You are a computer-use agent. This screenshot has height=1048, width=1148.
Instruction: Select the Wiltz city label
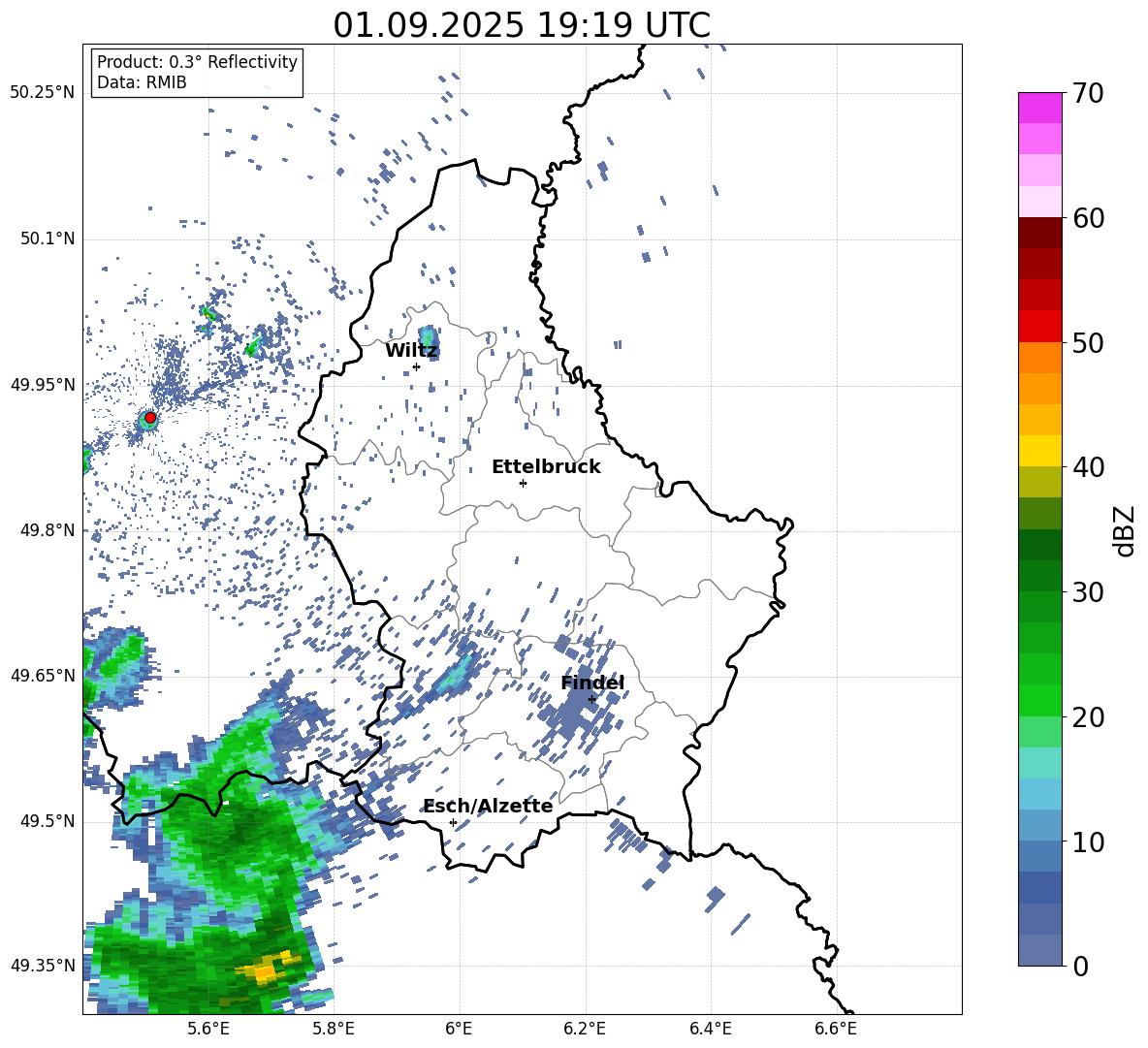point(411,350)
